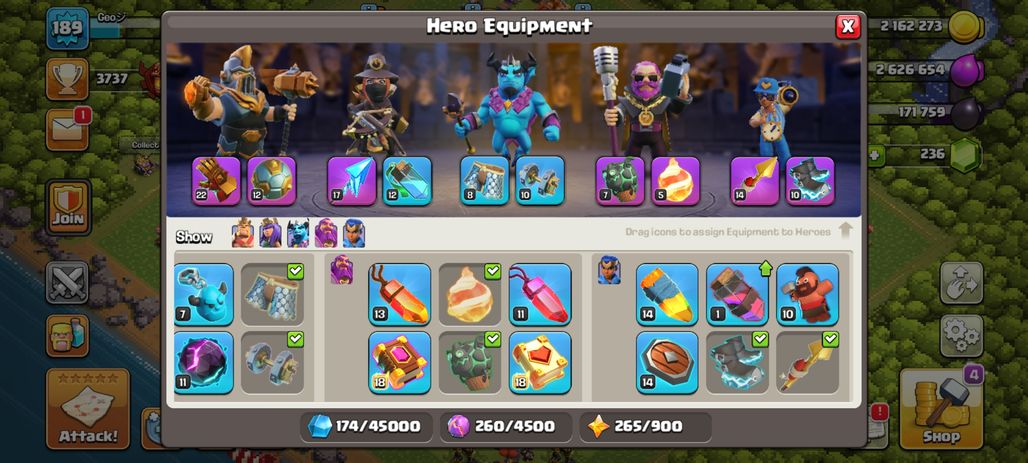Open the level 18 Rage Gem book equipment
Viewport: 1028px width, 463px height.
click(399, 362)
